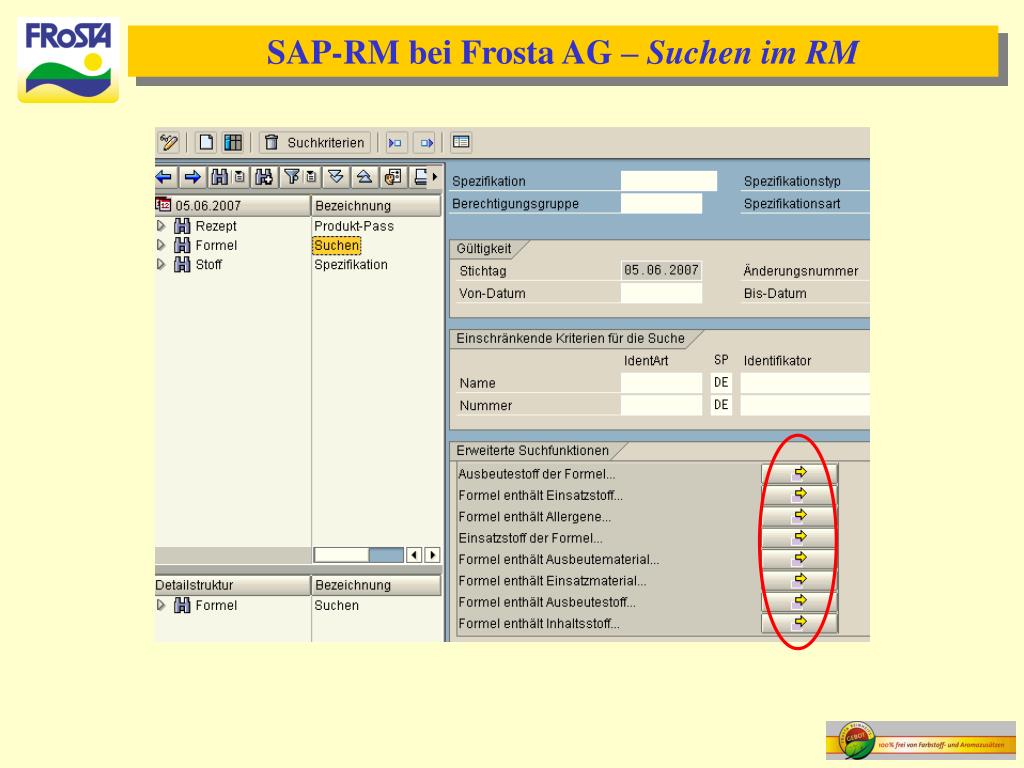
Task: Click the Suchkriterien button
Action: (x=327, y=142)
